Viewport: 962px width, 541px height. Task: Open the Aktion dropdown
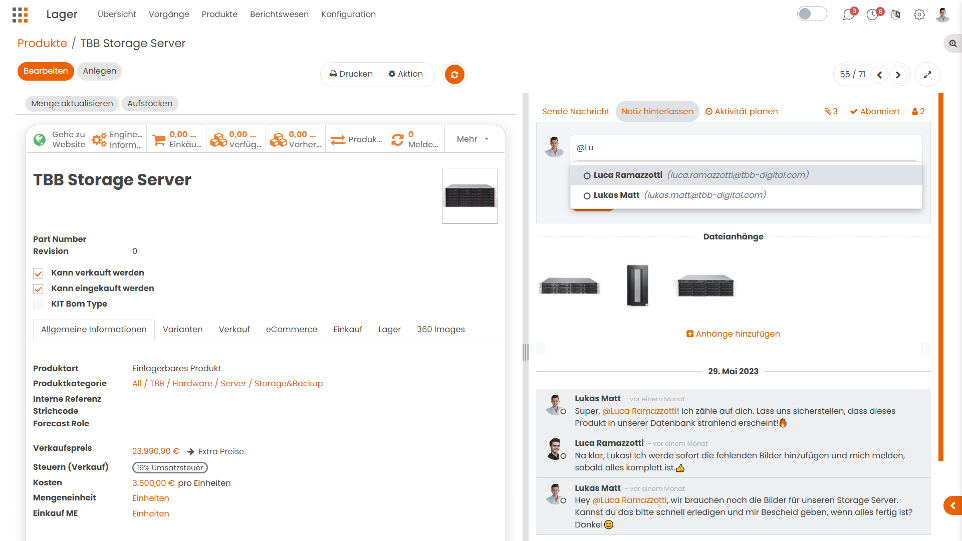(x=406, y=74)
